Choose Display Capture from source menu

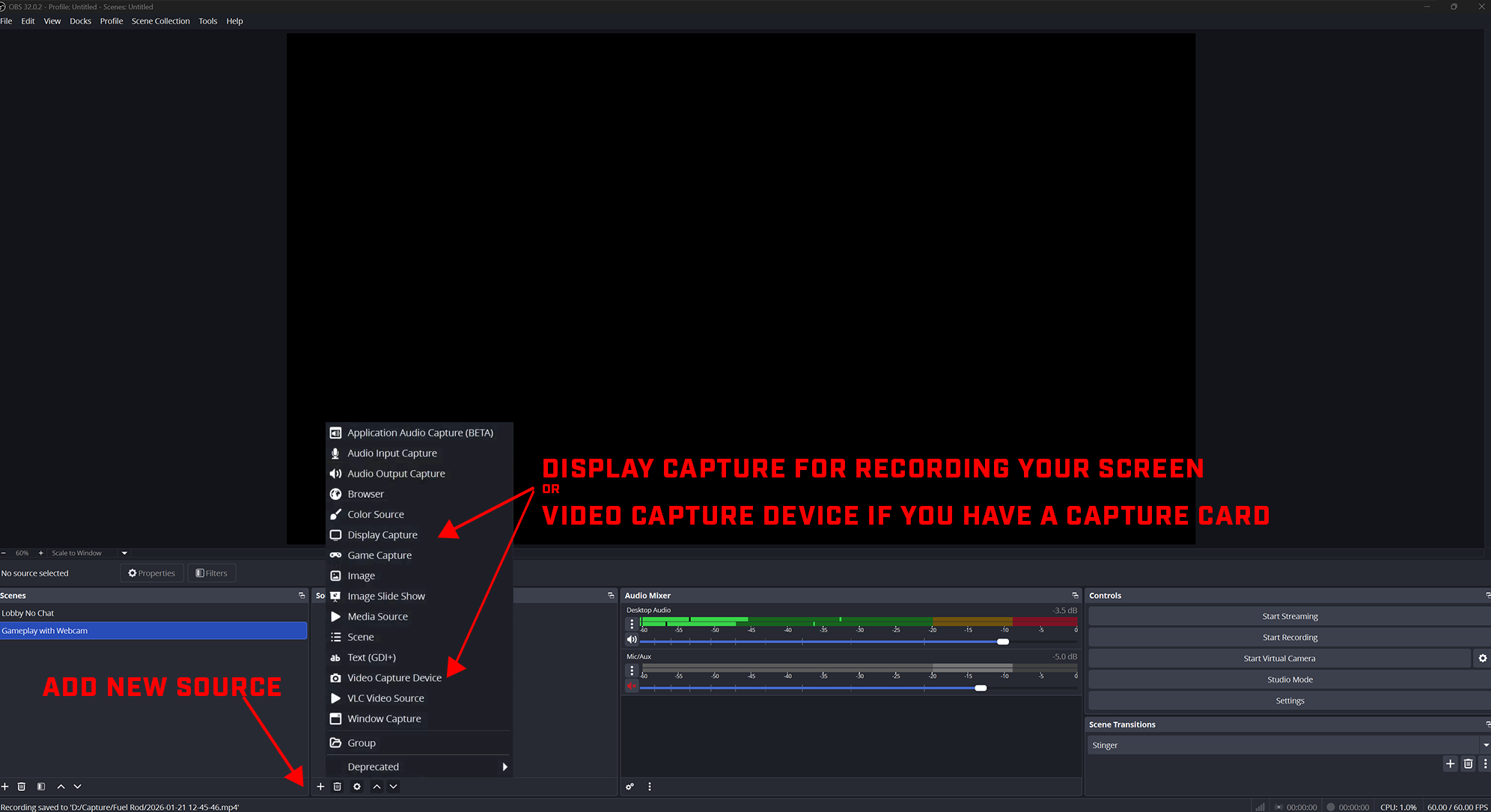(x=382, y=535)
